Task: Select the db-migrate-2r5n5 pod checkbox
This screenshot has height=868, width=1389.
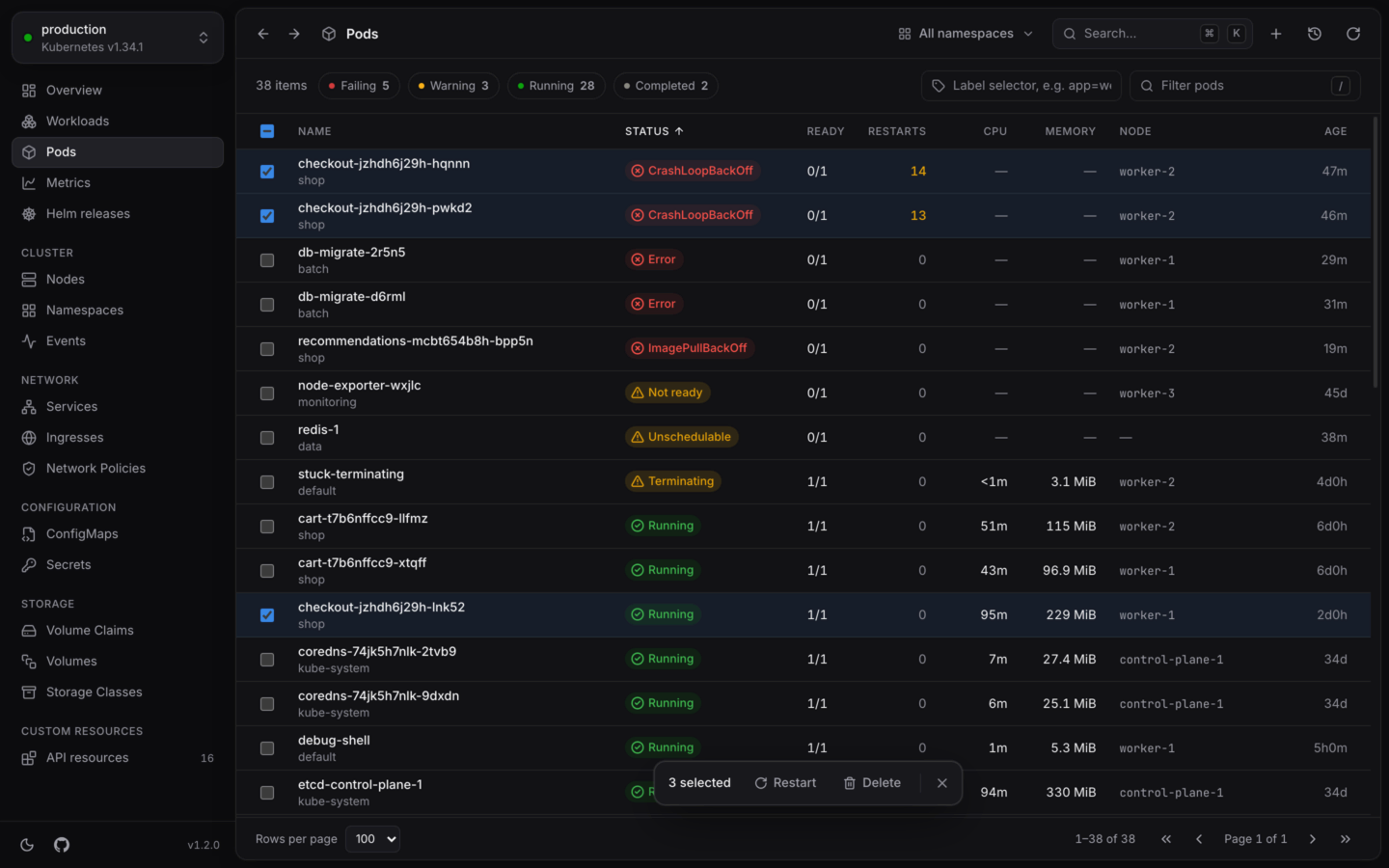Action: pyautogui.click(x=267, y=260)
